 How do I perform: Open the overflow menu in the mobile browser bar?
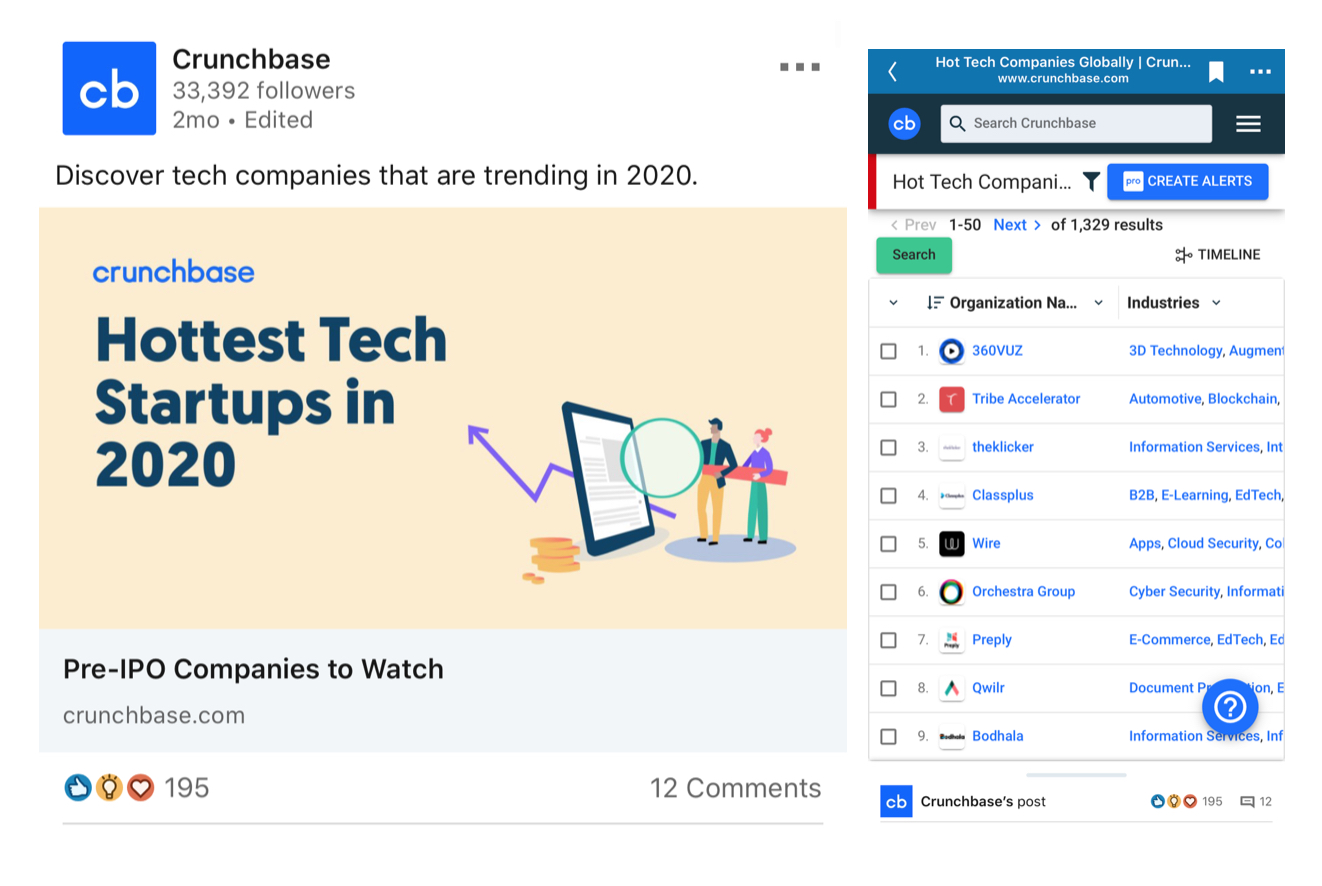pyautogui.click(x=1259, y=70)
